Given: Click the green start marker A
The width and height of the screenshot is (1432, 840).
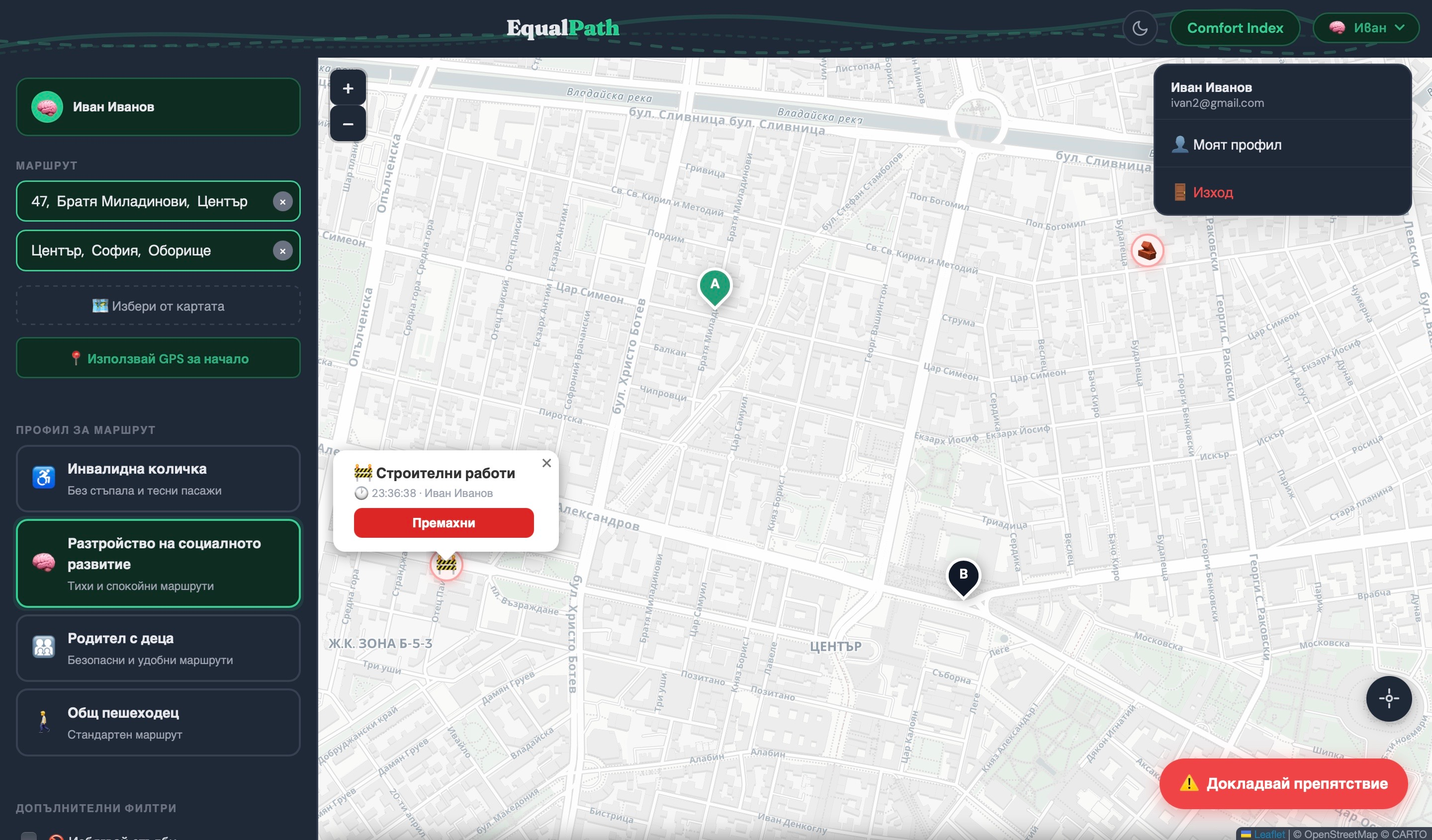Looking at the screenshot, I should (x=715, y=286).
